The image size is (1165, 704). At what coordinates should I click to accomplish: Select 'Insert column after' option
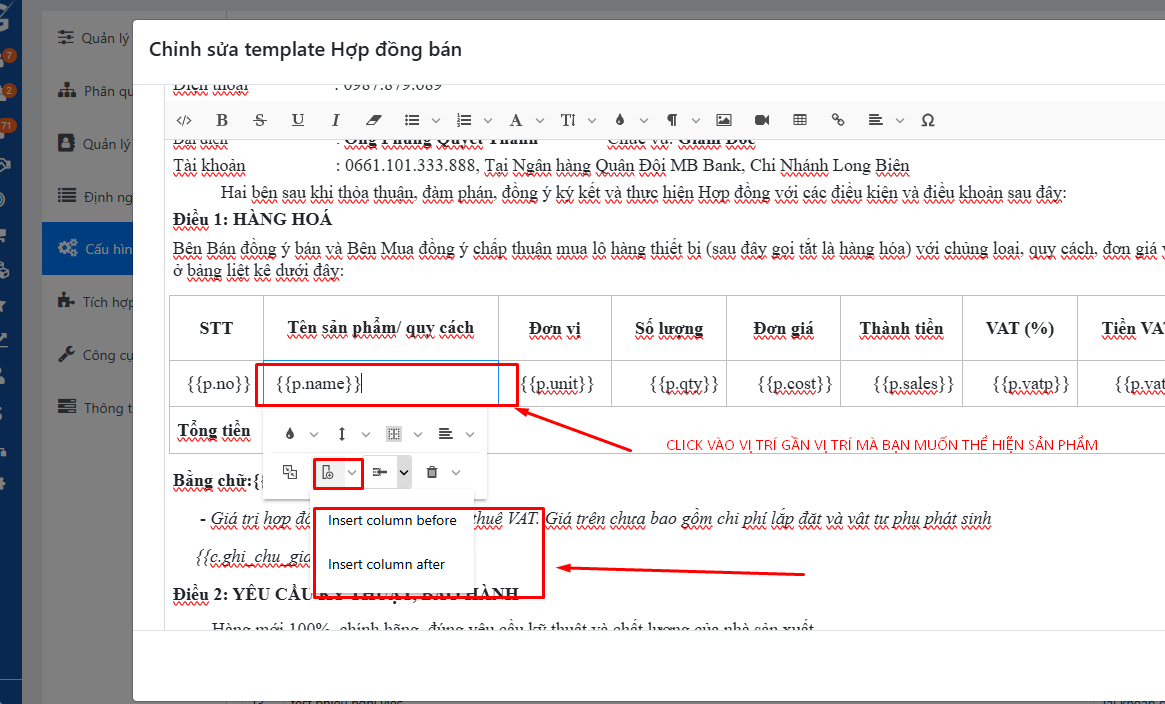[x=386, y=564]
